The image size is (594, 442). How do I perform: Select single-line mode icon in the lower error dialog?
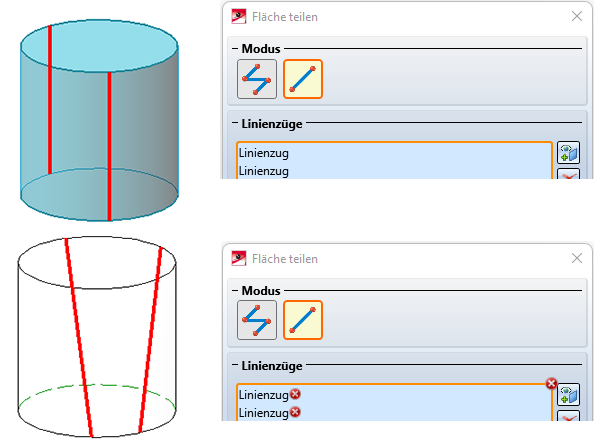[303, 320]
